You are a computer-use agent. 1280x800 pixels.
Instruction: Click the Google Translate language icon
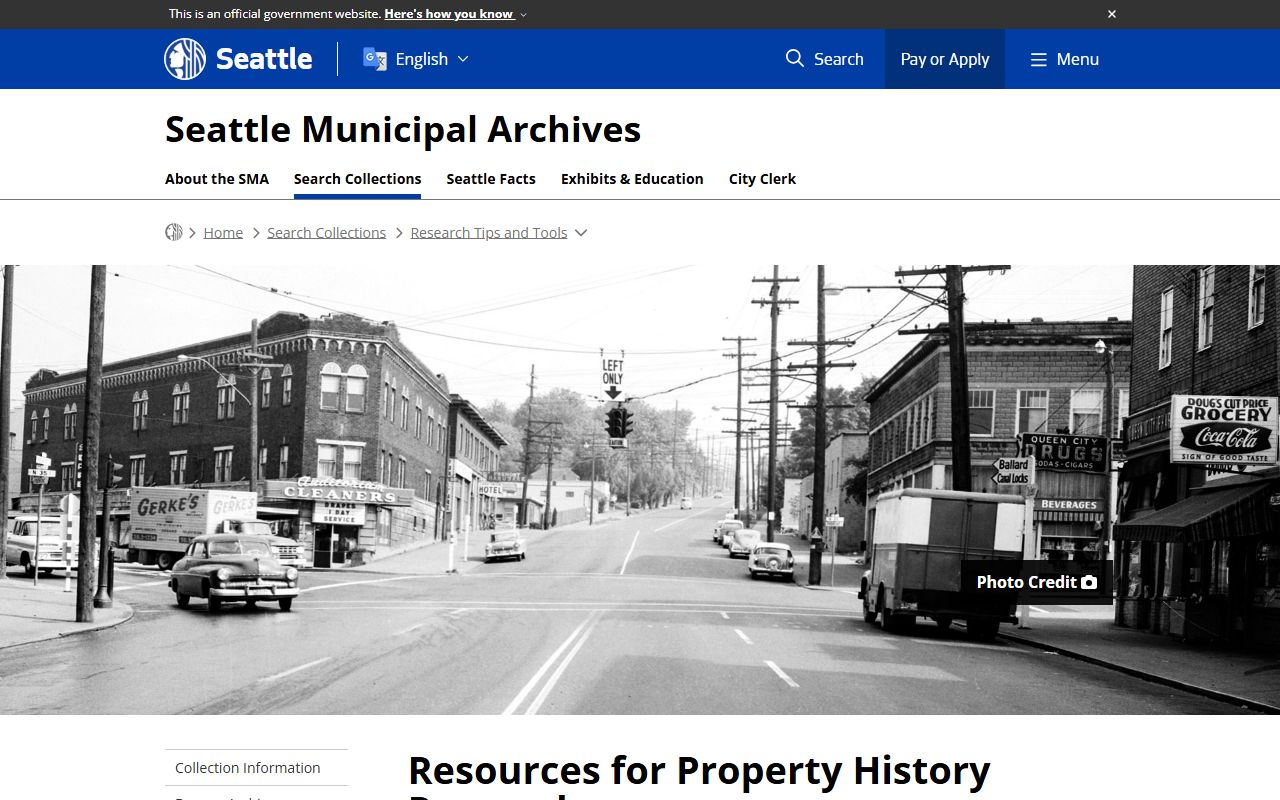coord(375,59)
